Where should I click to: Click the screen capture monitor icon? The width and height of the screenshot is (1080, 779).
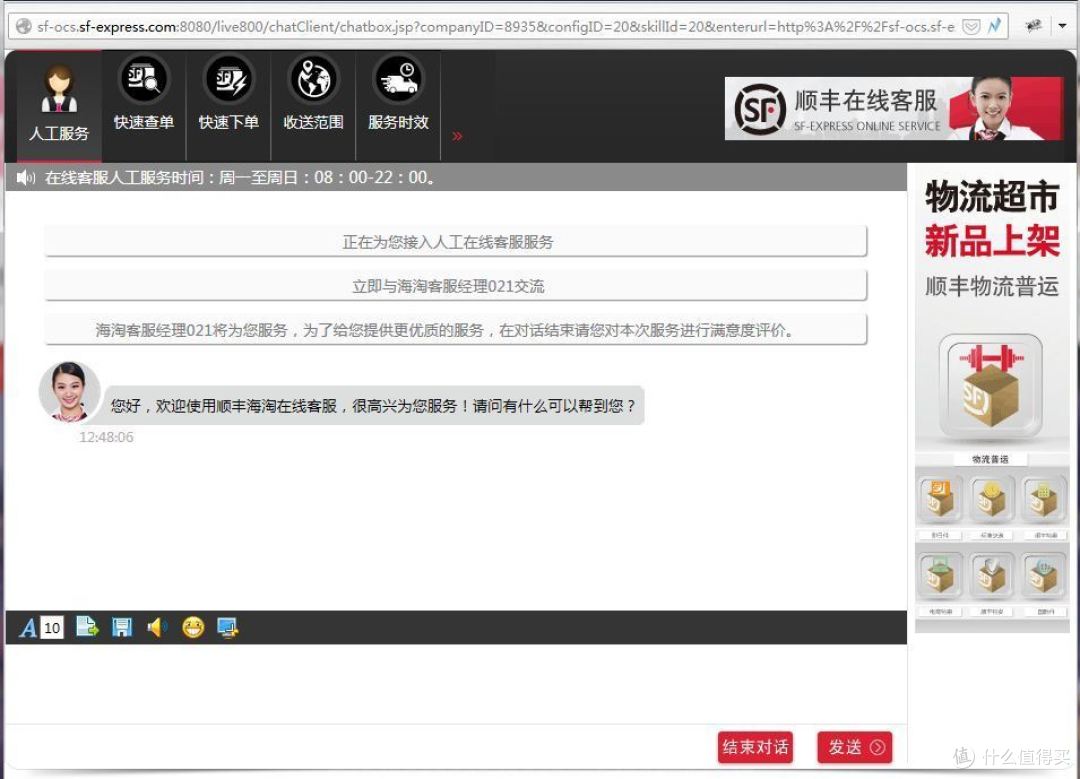pos(227,627)
